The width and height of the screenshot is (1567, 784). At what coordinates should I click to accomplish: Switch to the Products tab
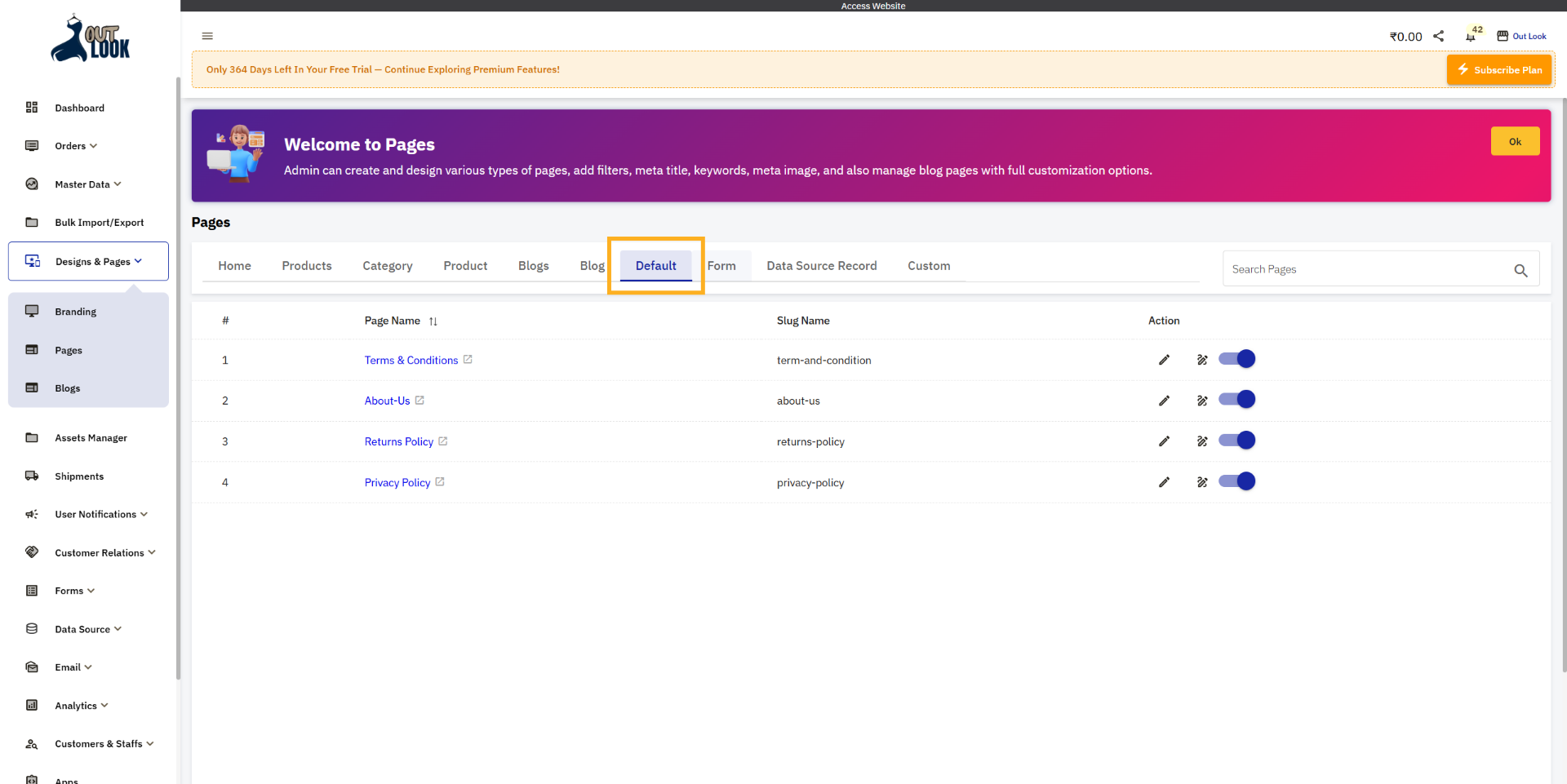click(x=307, y=265)
